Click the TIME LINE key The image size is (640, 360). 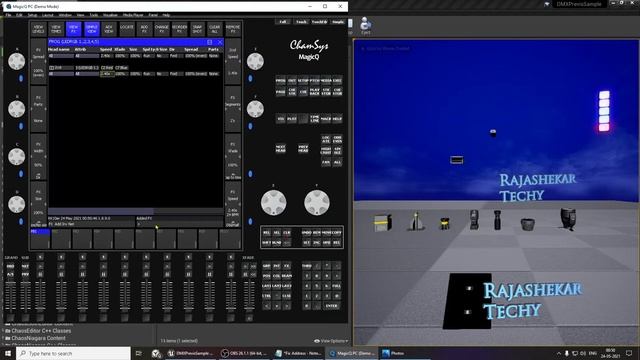pyautogui.click(x=314, y=119)
